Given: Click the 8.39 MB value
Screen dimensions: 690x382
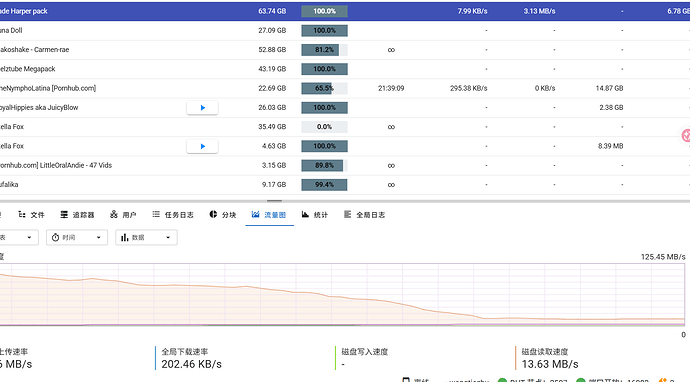Looking at the screenshot, I should point(610,146).
